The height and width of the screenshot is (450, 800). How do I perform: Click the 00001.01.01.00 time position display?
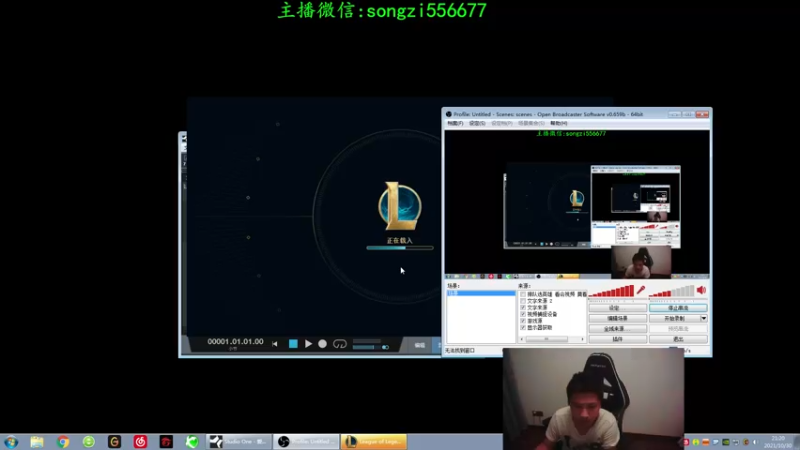coord(235,341)
